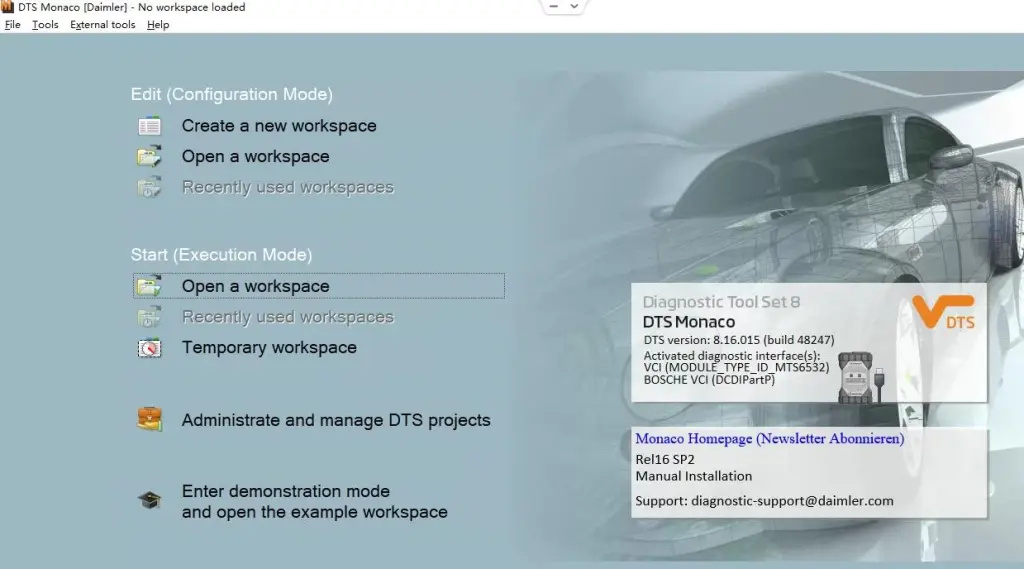Image resolution: width=1024 pixels, height=569 pixels.
Task: Click Open a workspace under Edit mode
Action: pyautogui.click(x=255, y=157)
